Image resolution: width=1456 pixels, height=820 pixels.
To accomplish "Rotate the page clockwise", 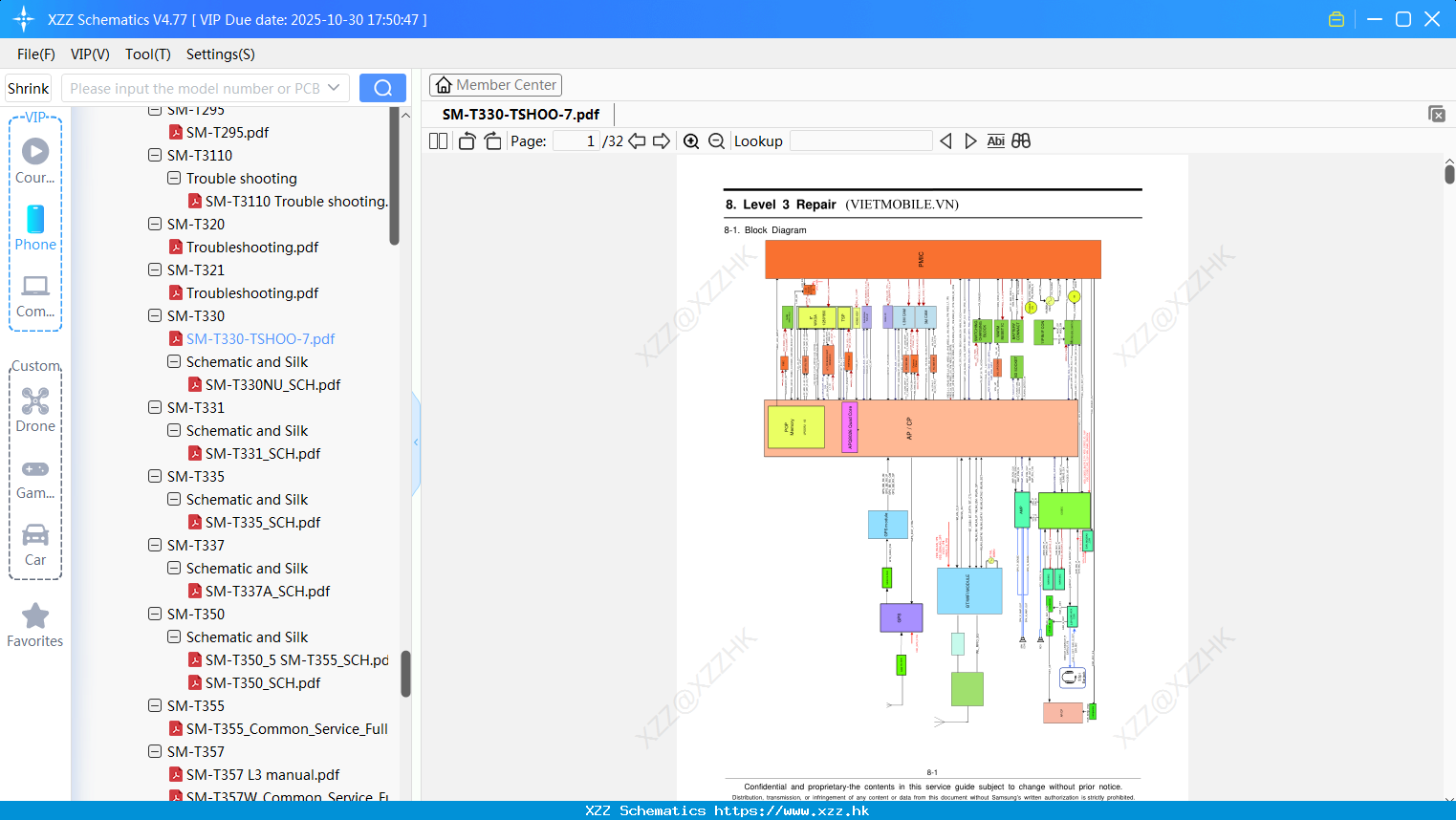I will pos(492,140).
